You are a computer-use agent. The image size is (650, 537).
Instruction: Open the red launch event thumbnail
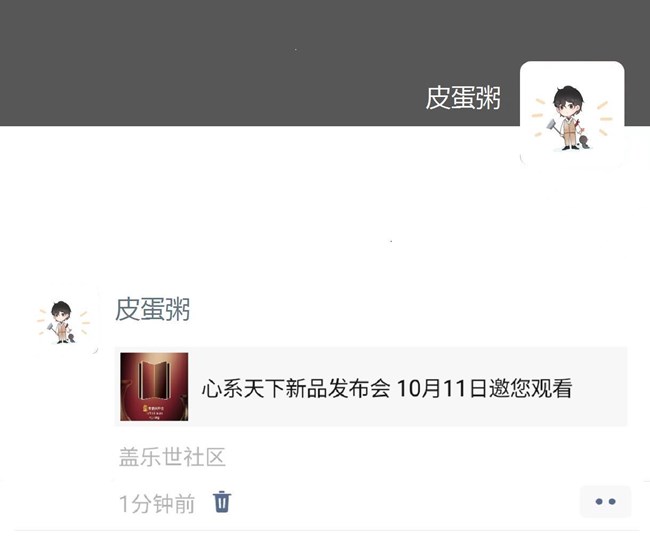coord(154,386)
